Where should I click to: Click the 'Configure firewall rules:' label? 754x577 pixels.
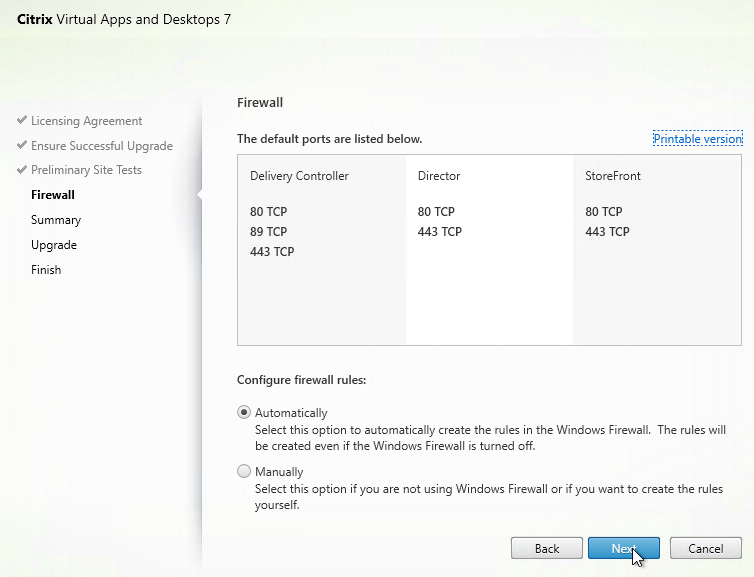[x=302, y=380]
